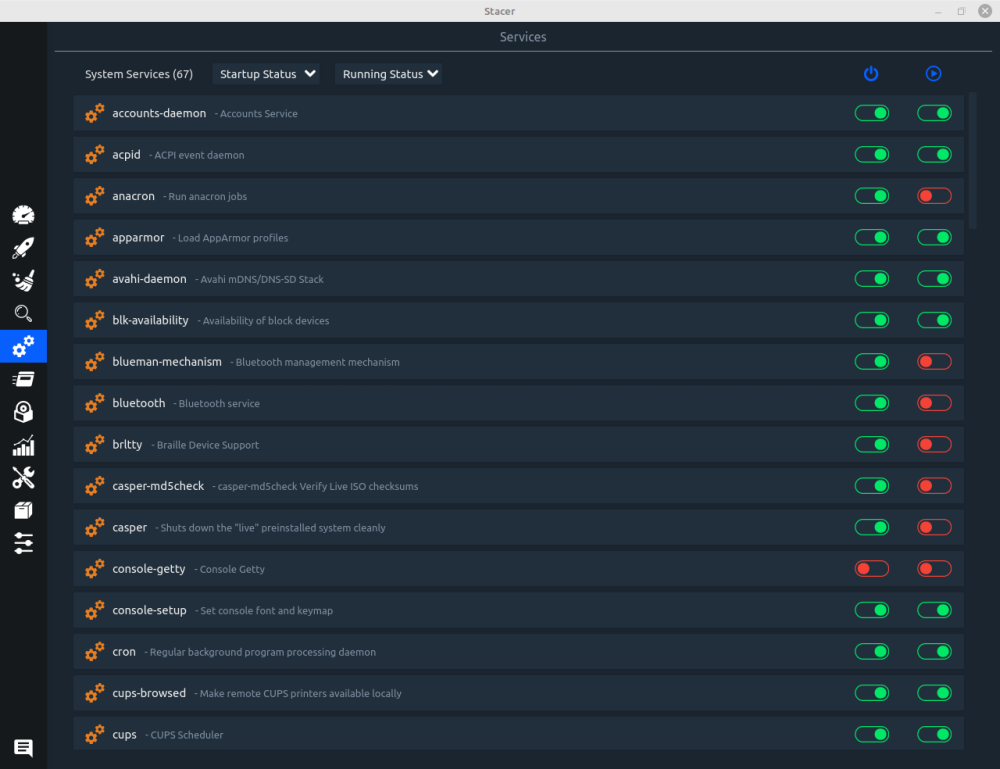Open Startup Apps rocket icon
The width and height of the screenshot is (1000, 769).
pyautogui.click(x=23, y=248)
